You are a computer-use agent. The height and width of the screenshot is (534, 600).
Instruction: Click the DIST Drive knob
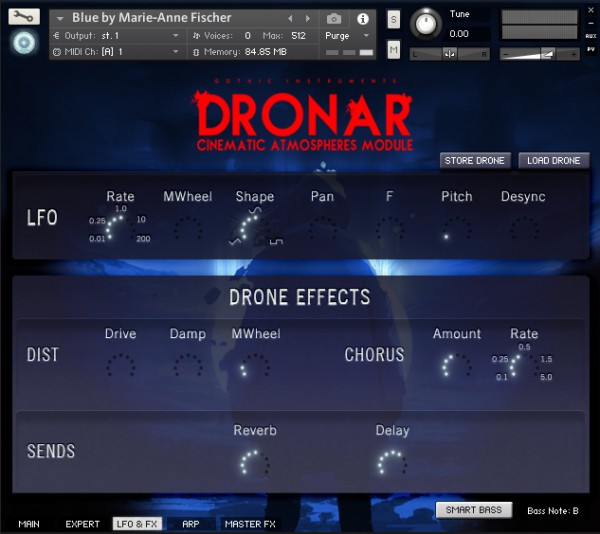click(x=121, y=367)
